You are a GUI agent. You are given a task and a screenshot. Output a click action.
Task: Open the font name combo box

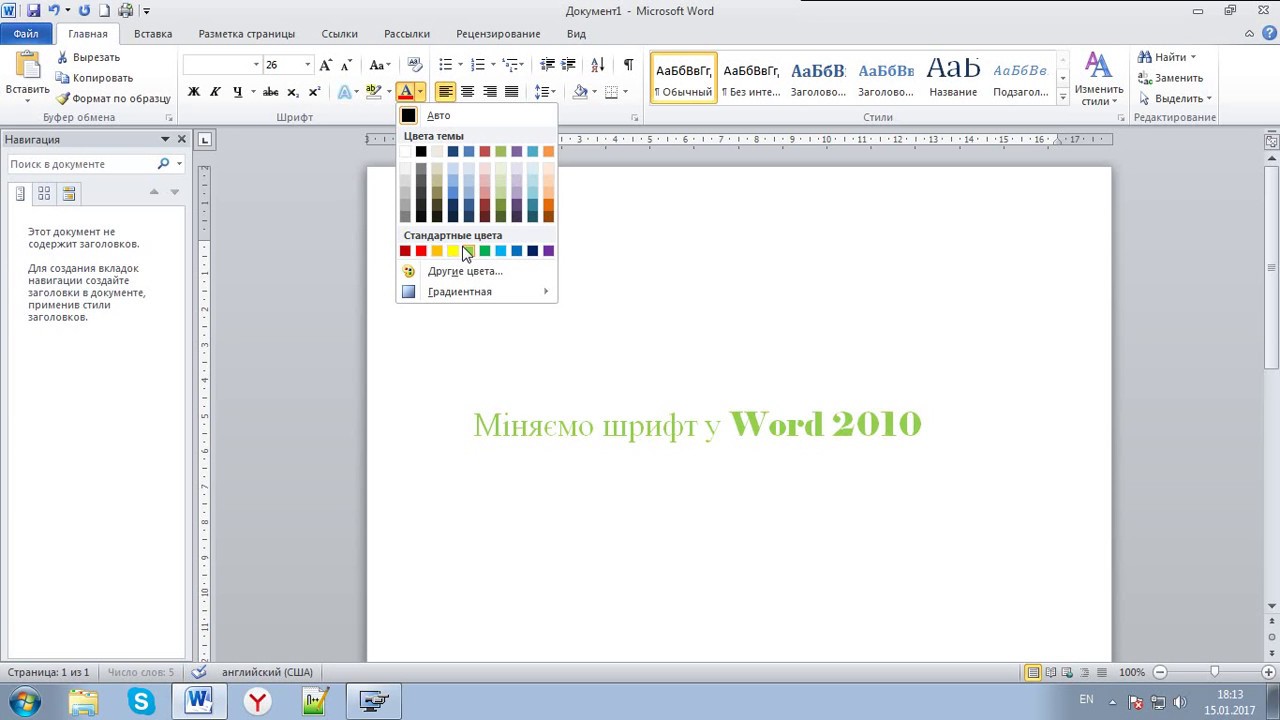[x=222, y=65]
